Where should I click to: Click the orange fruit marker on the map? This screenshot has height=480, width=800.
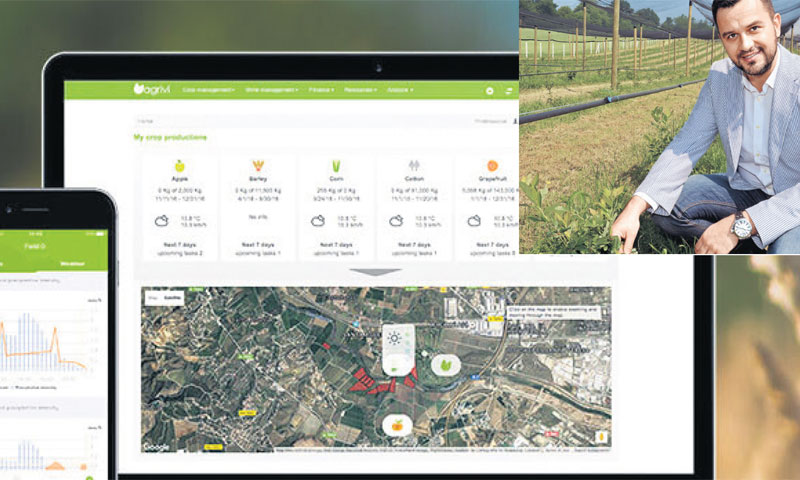tap(397, 425)
